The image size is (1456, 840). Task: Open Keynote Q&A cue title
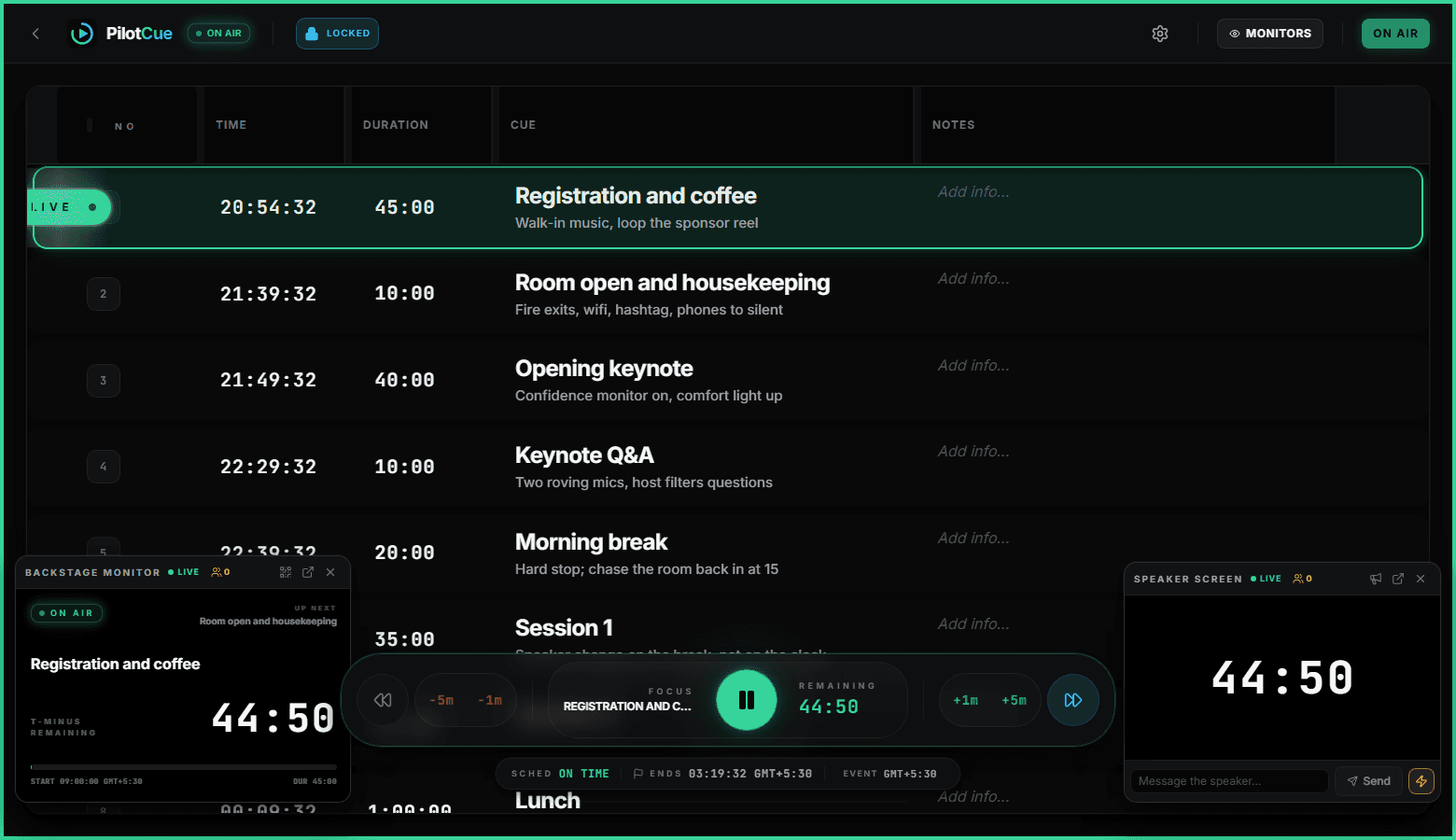click(584, 455)
